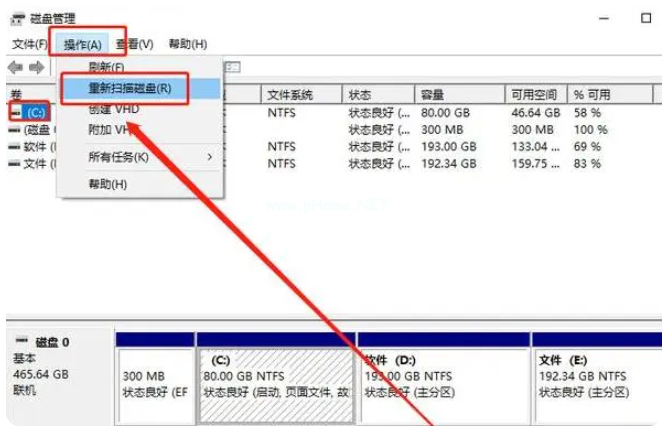664x427 pixels.
Task: Expand the 所有任务(K) submenu arrow
Action: click(210, 157)
